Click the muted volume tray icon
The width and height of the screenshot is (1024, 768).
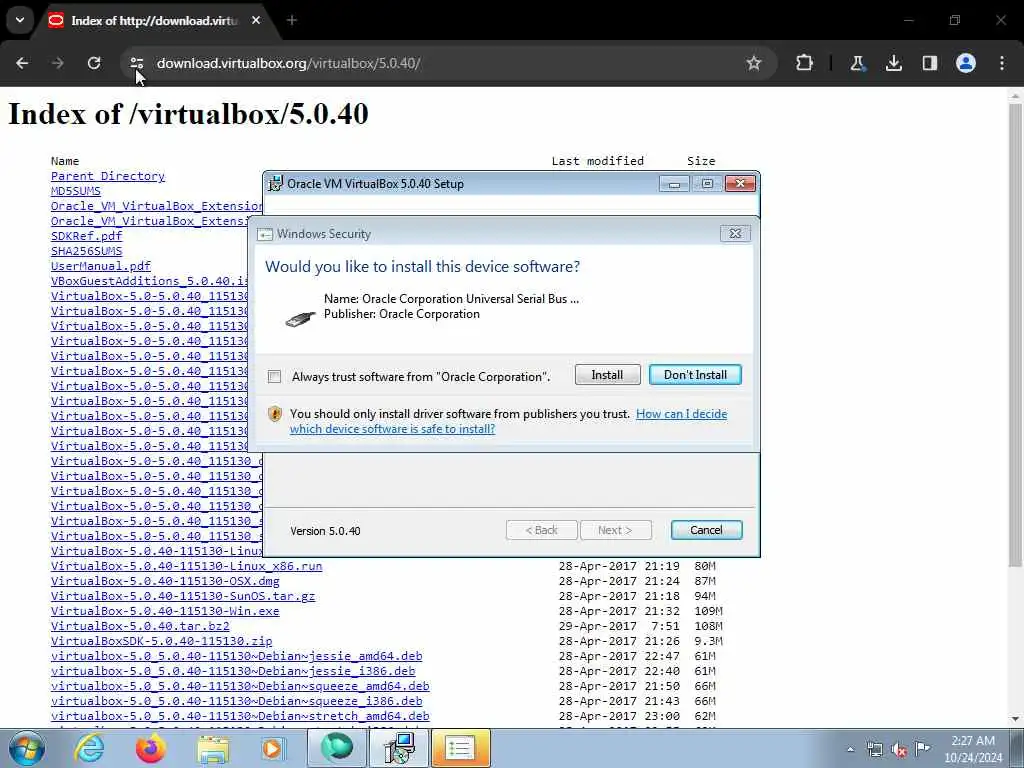(899, 749)
